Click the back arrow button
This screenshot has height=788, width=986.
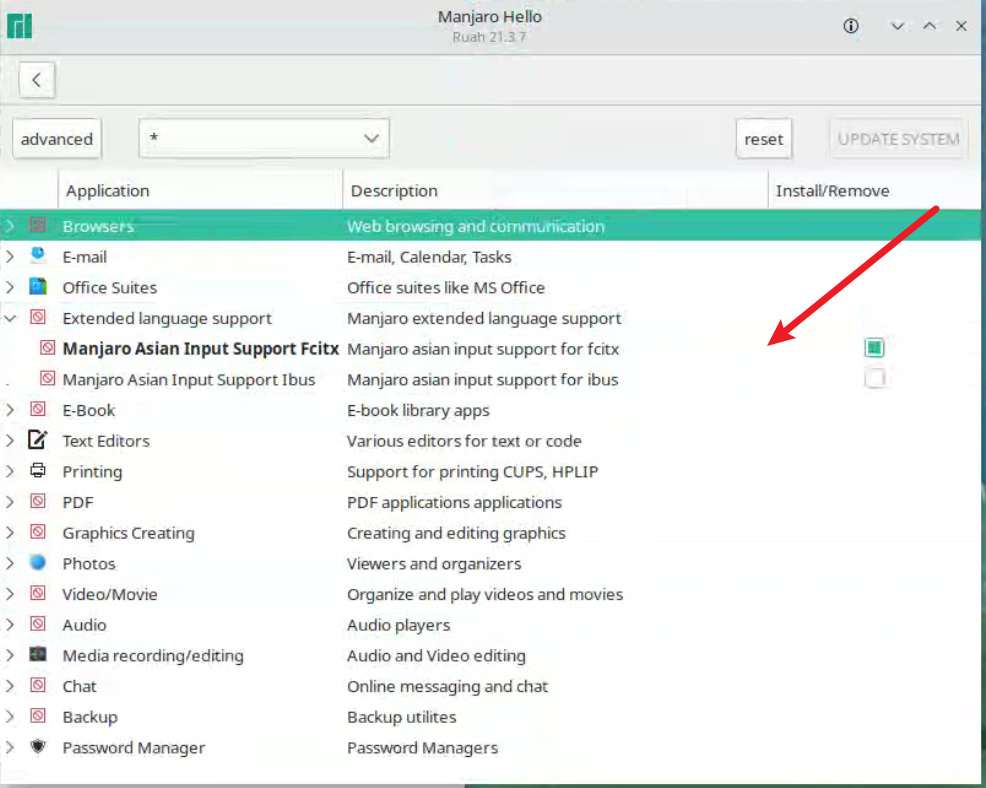pos(36,80)
